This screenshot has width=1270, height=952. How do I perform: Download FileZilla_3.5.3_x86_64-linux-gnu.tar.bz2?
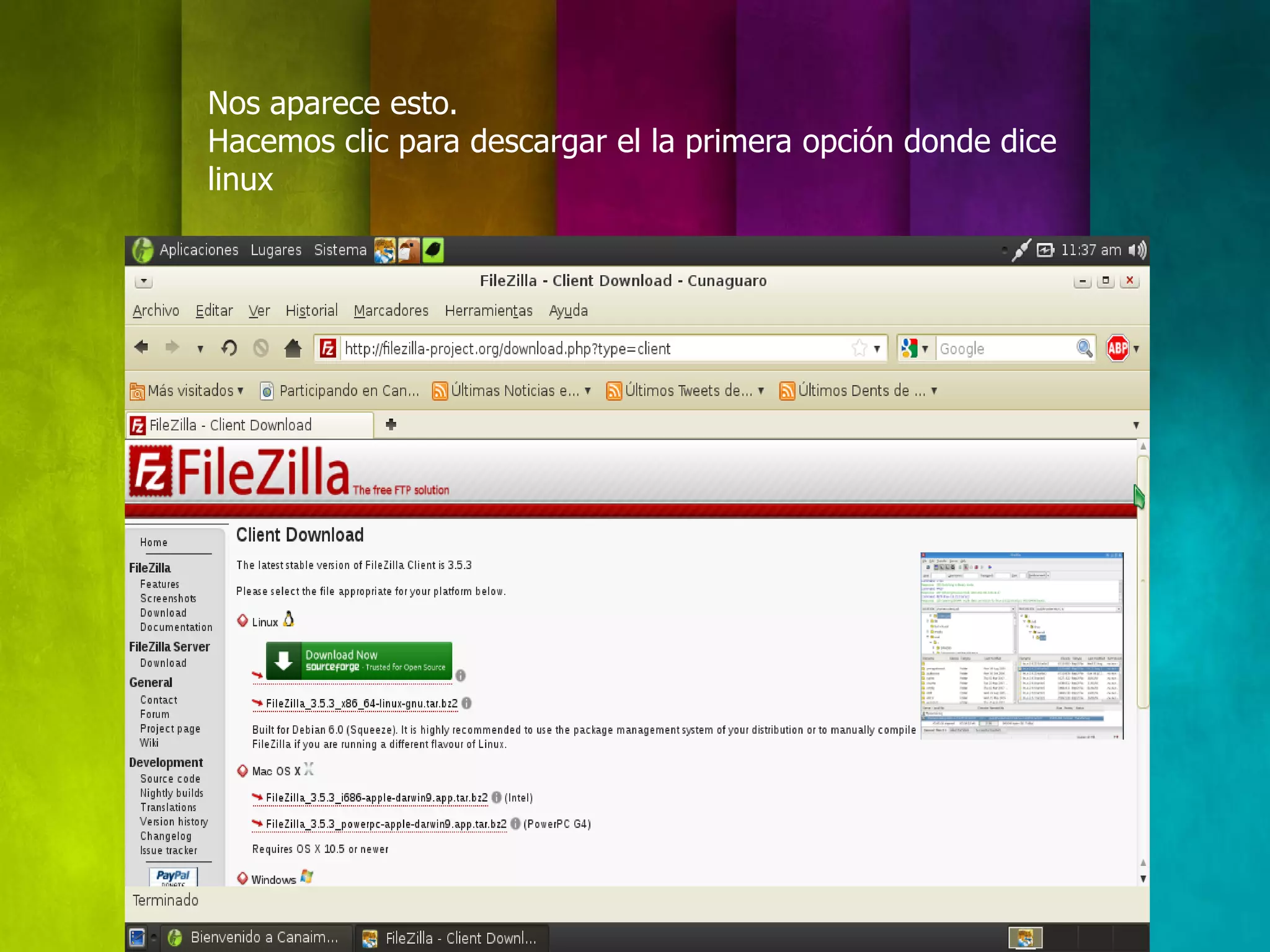click(x=362, y=703)
